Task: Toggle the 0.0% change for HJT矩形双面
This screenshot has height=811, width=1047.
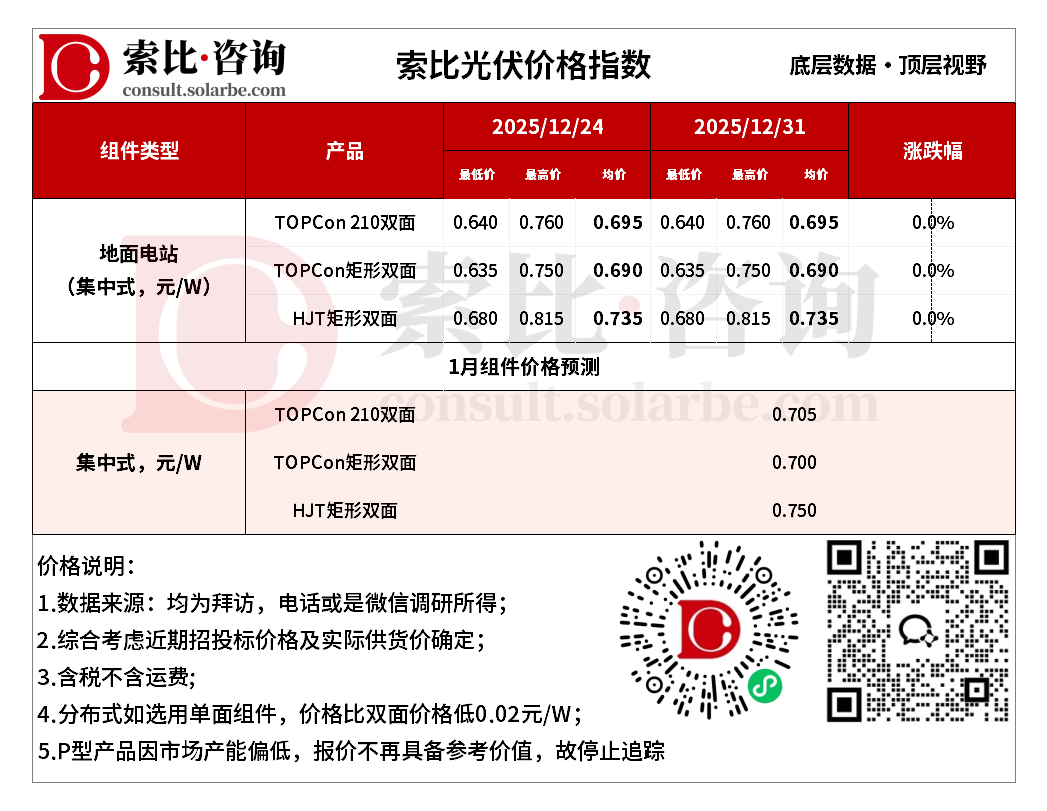Action: [930, 318]
